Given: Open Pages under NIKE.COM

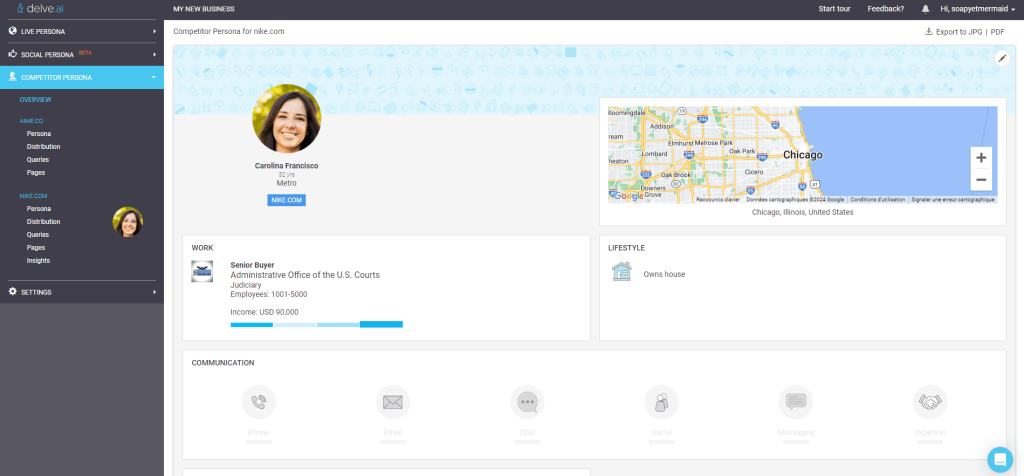Looking at the screenshot, I should pyautogui.click(x=36, y=248).
